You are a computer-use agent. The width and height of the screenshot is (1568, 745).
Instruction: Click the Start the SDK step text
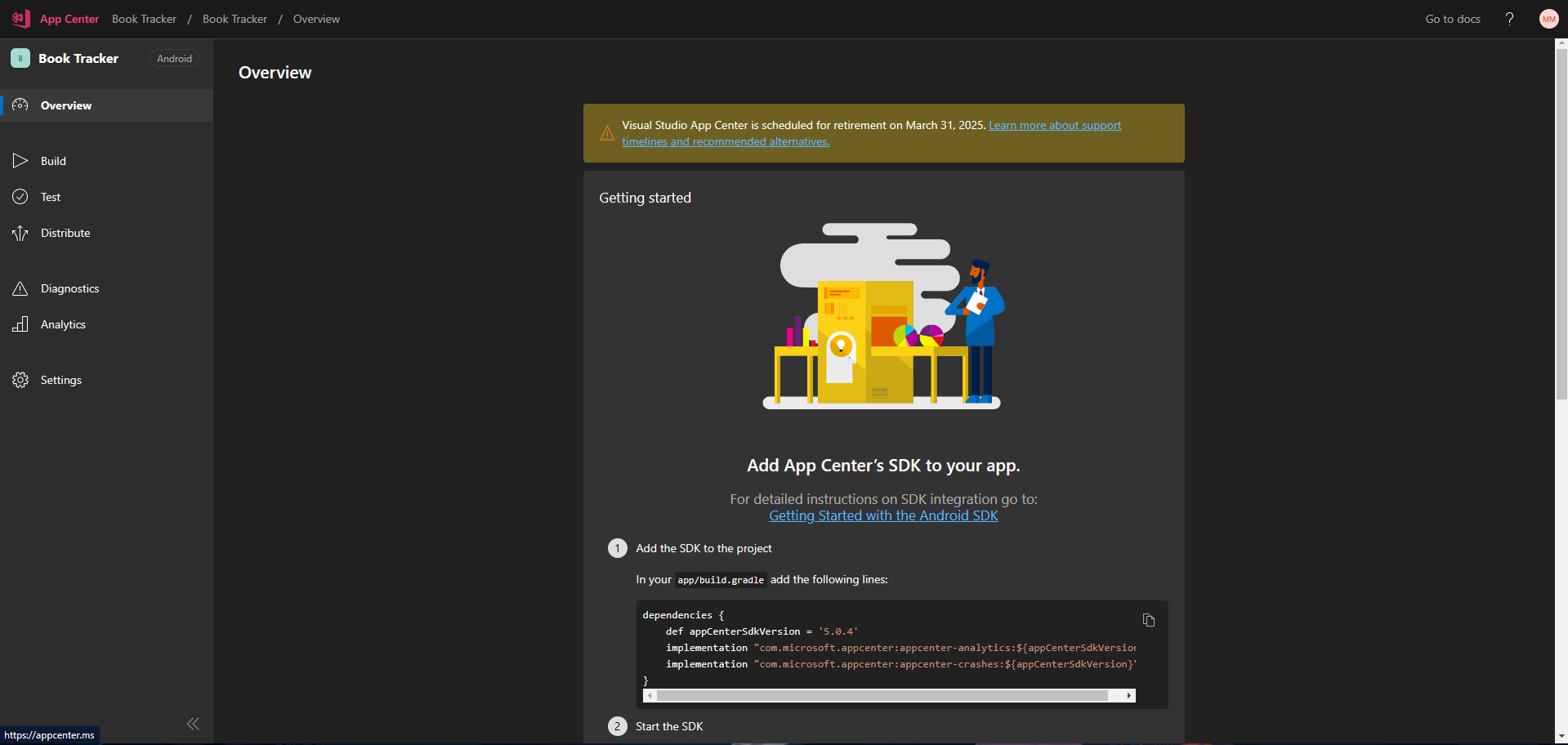click(x=669, y=726)
